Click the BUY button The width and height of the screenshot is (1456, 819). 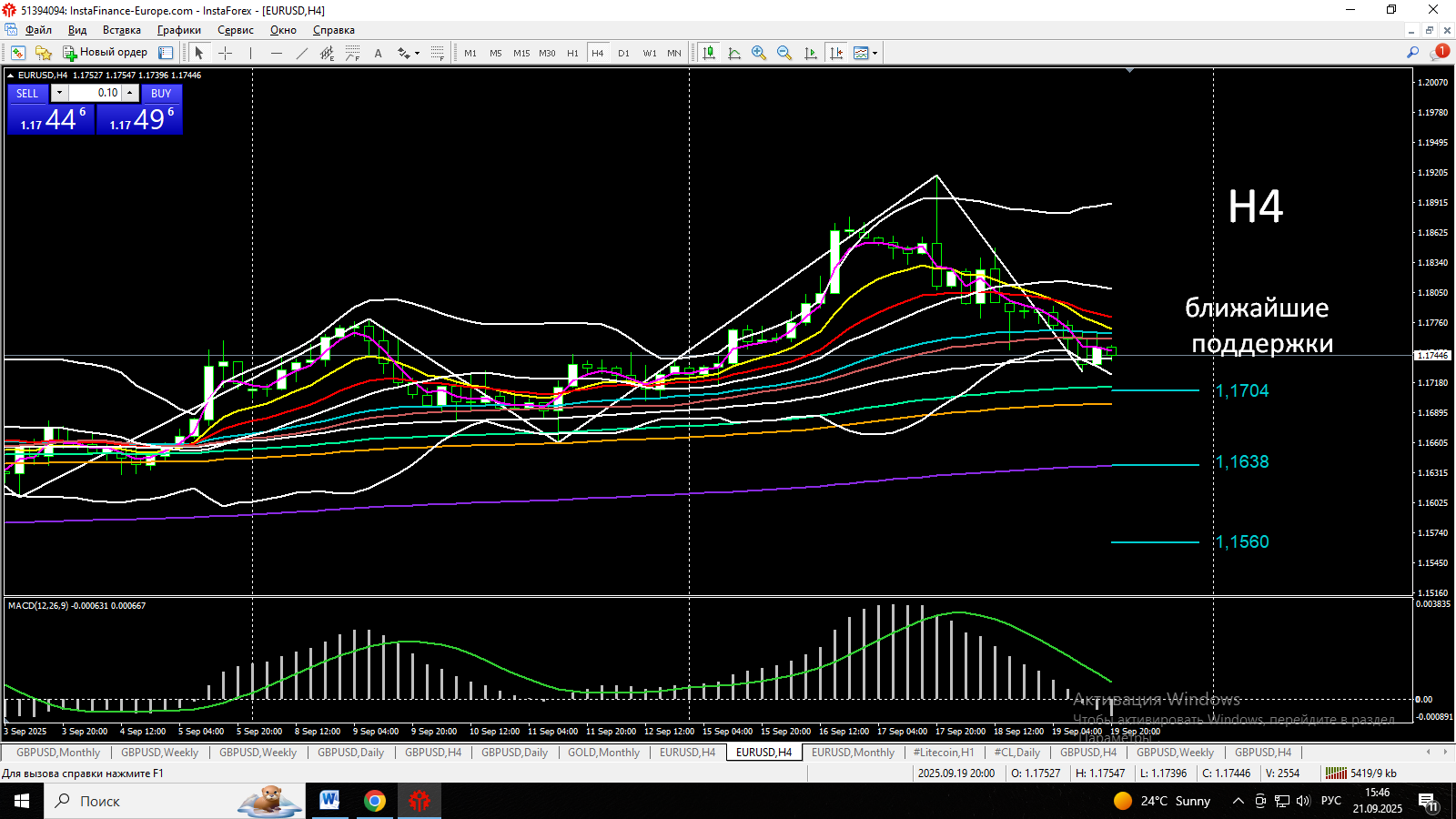(161, 93)
